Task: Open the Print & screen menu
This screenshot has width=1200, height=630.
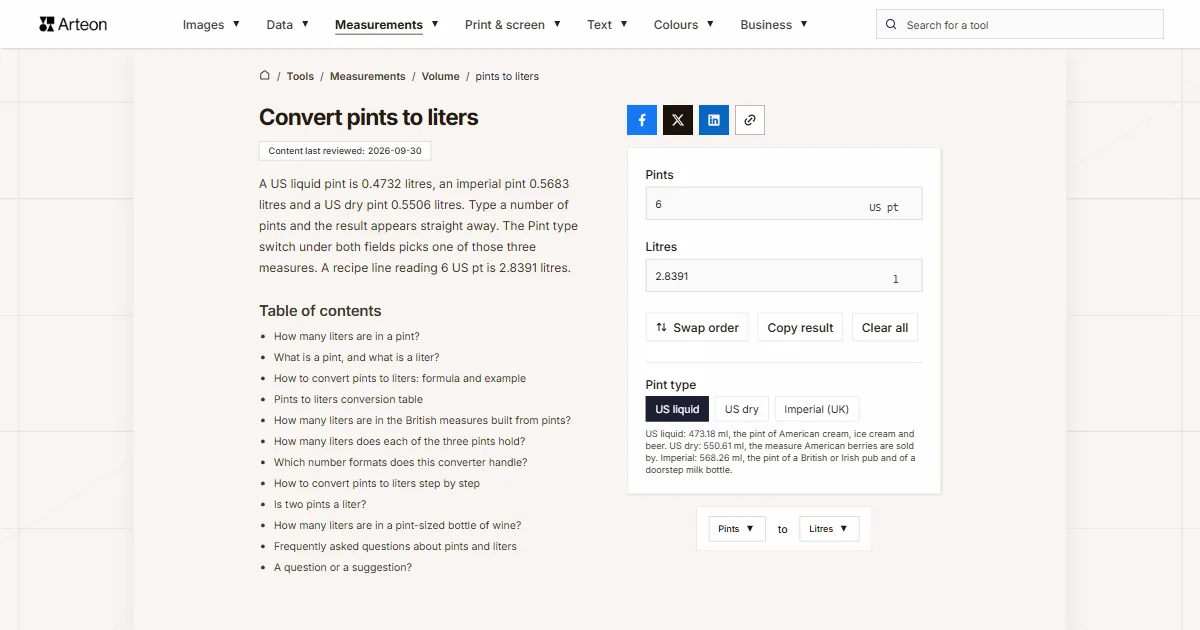Action: [513, 25]
